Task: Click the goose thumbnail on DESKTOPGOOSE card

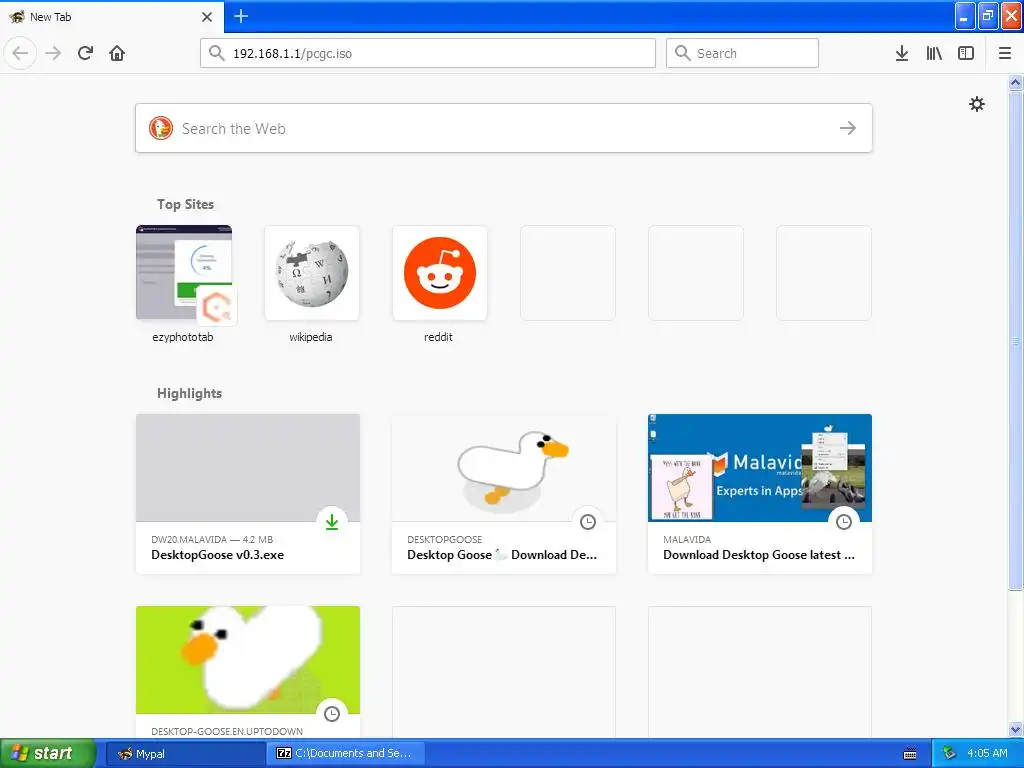Action: (x=504, y=468)
